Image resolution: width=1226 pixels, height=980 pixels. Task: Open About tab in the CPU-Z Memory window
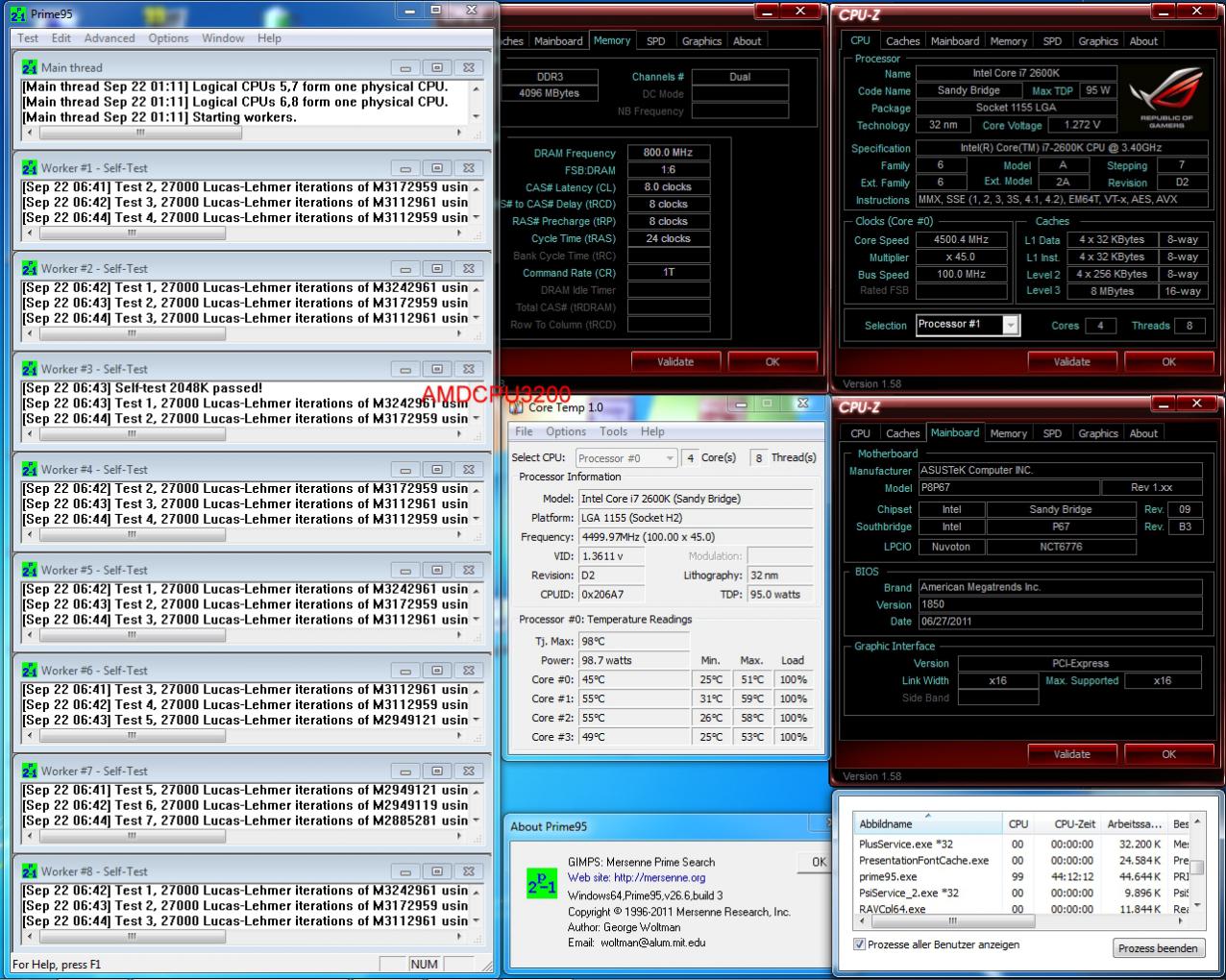(747, 41)
